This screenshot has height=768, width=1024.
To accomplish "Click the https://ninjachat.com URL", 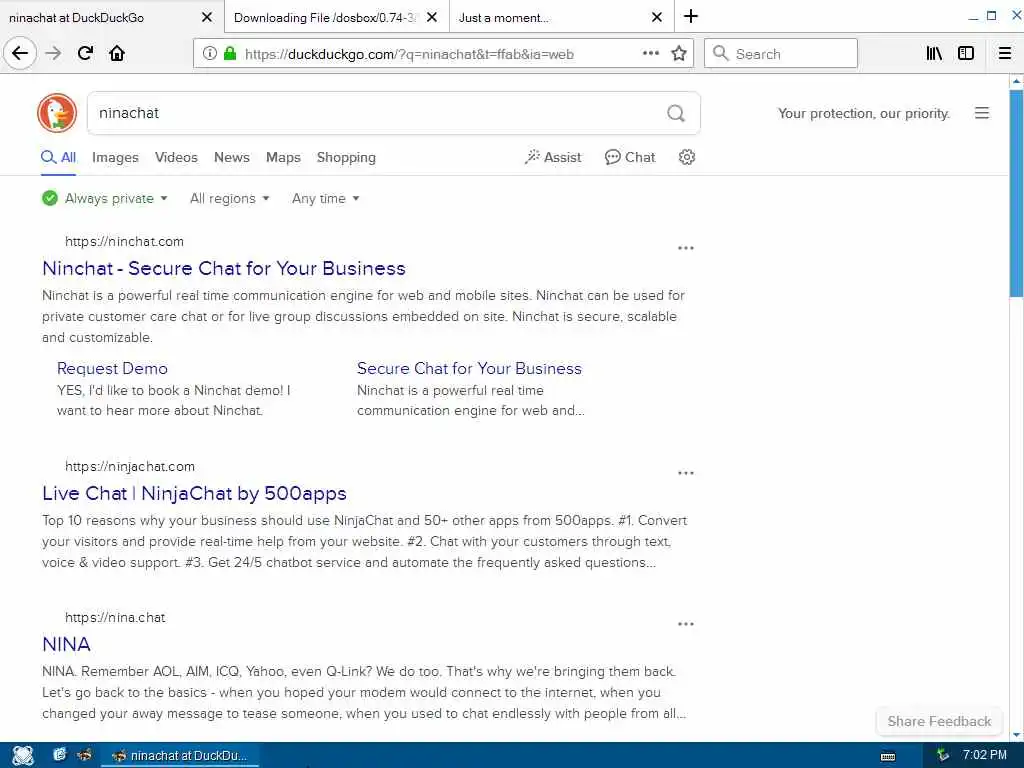I will coord(129,466).
